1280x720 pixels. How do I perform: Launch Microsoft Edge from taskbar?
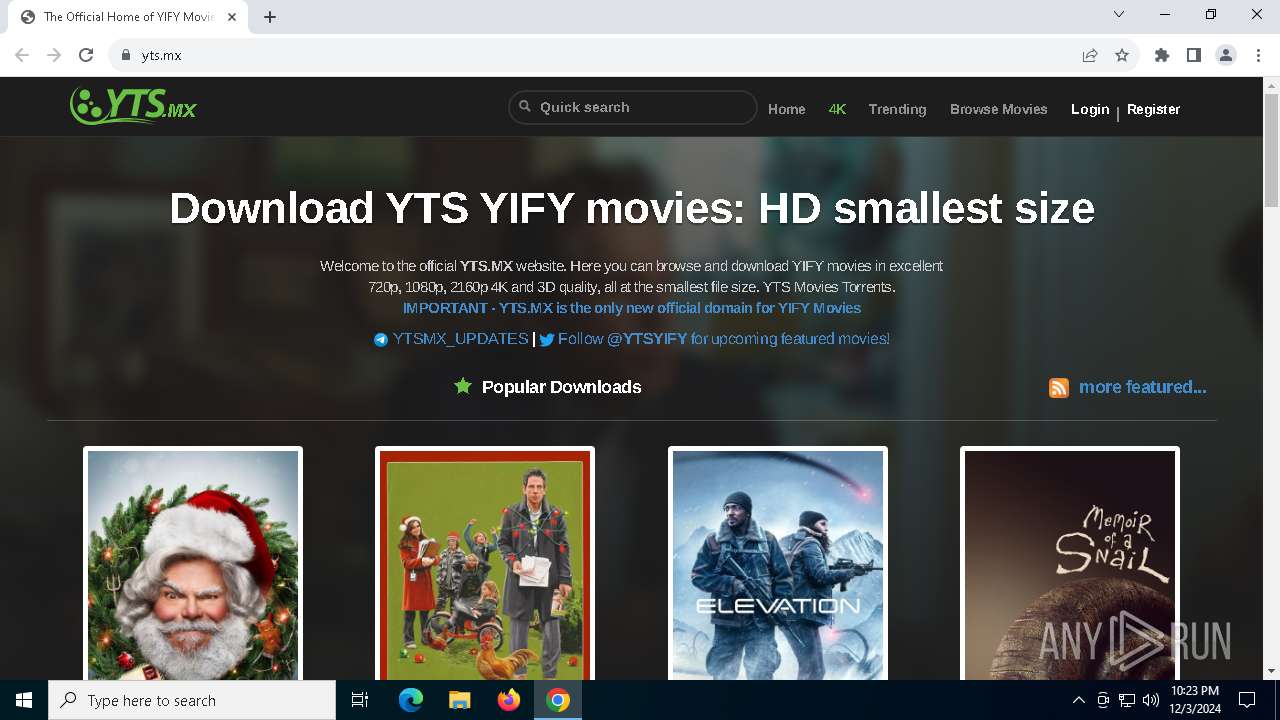[411, 700]
